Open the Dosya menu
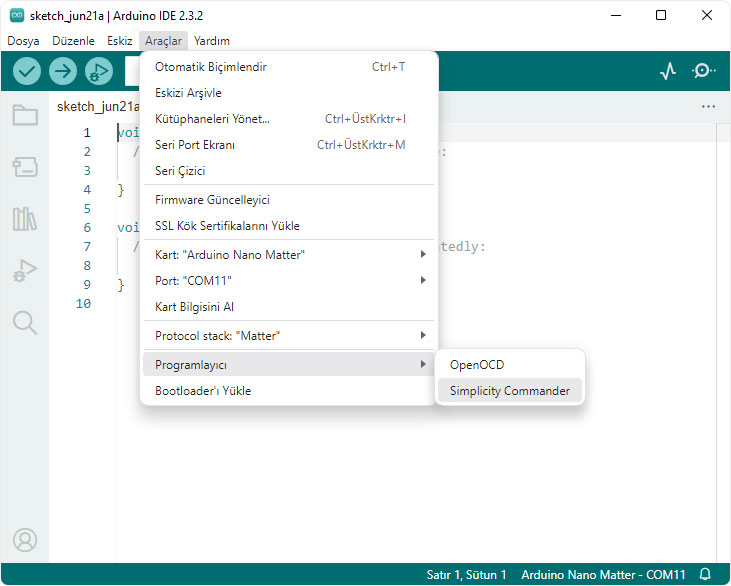This screenshot has width=731, height=586. click(x=23, y=41)
